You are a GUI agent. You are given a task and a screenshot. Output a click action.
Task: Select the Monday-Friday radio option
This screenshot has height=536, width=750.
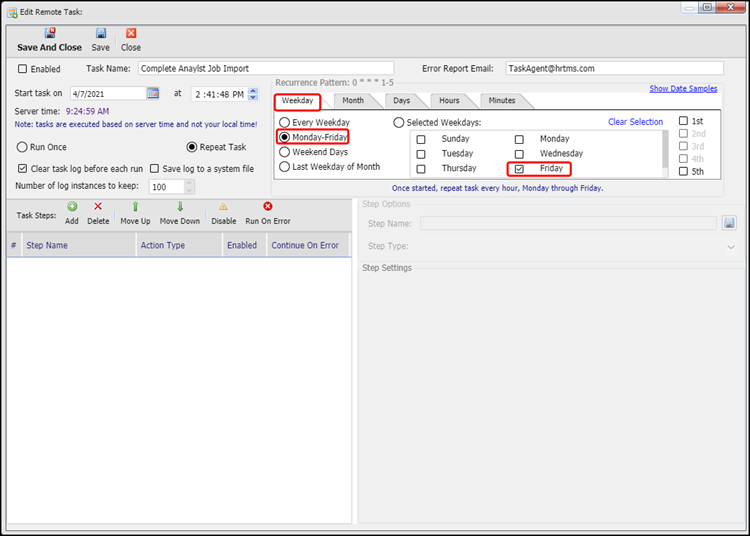285,137
